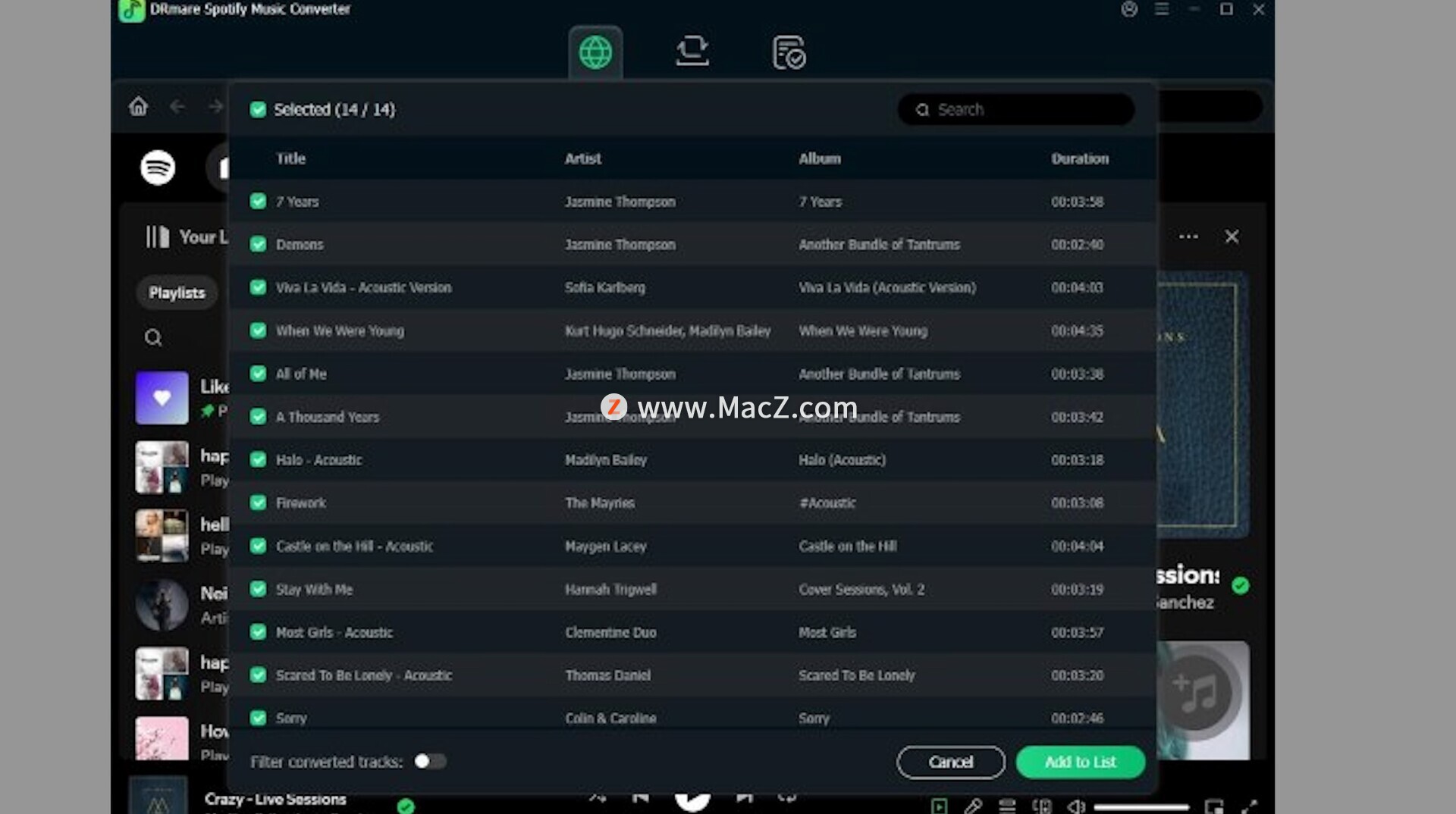
Task: Click the Crazy - Live Sessions track title
Action: pos(275,799)
